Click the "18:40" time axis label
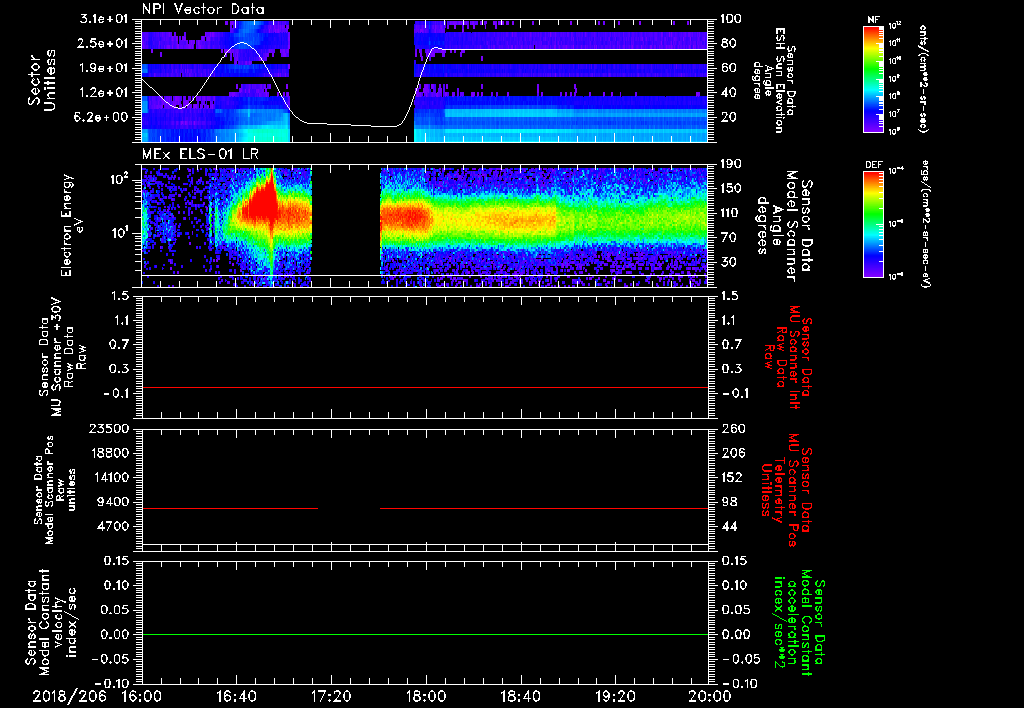The image size is (1024, 708). (x=520, y=697)
